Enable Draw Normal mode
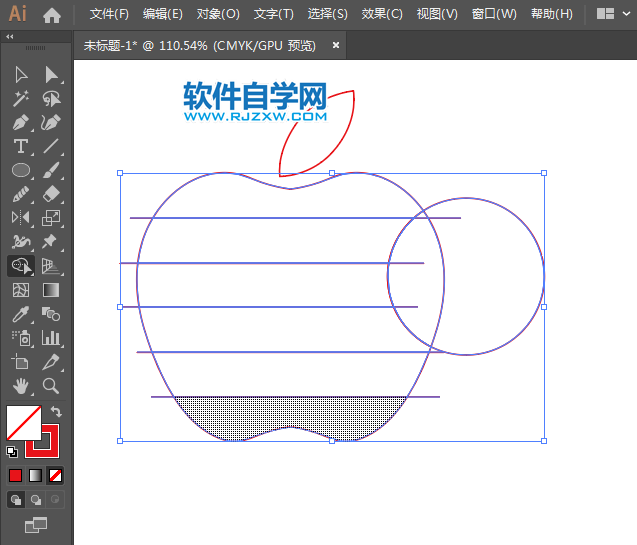 click(16, 500)
